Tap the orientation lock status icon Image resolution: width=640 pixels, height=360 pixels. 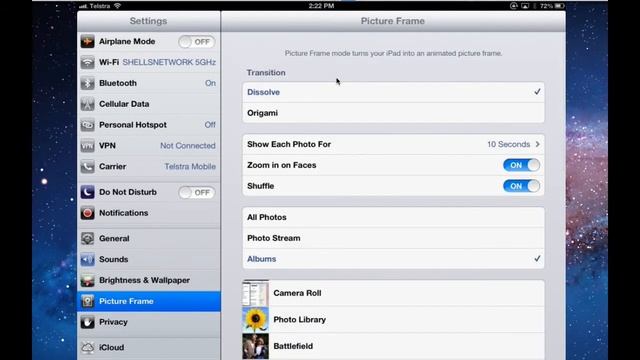(513, 6)
